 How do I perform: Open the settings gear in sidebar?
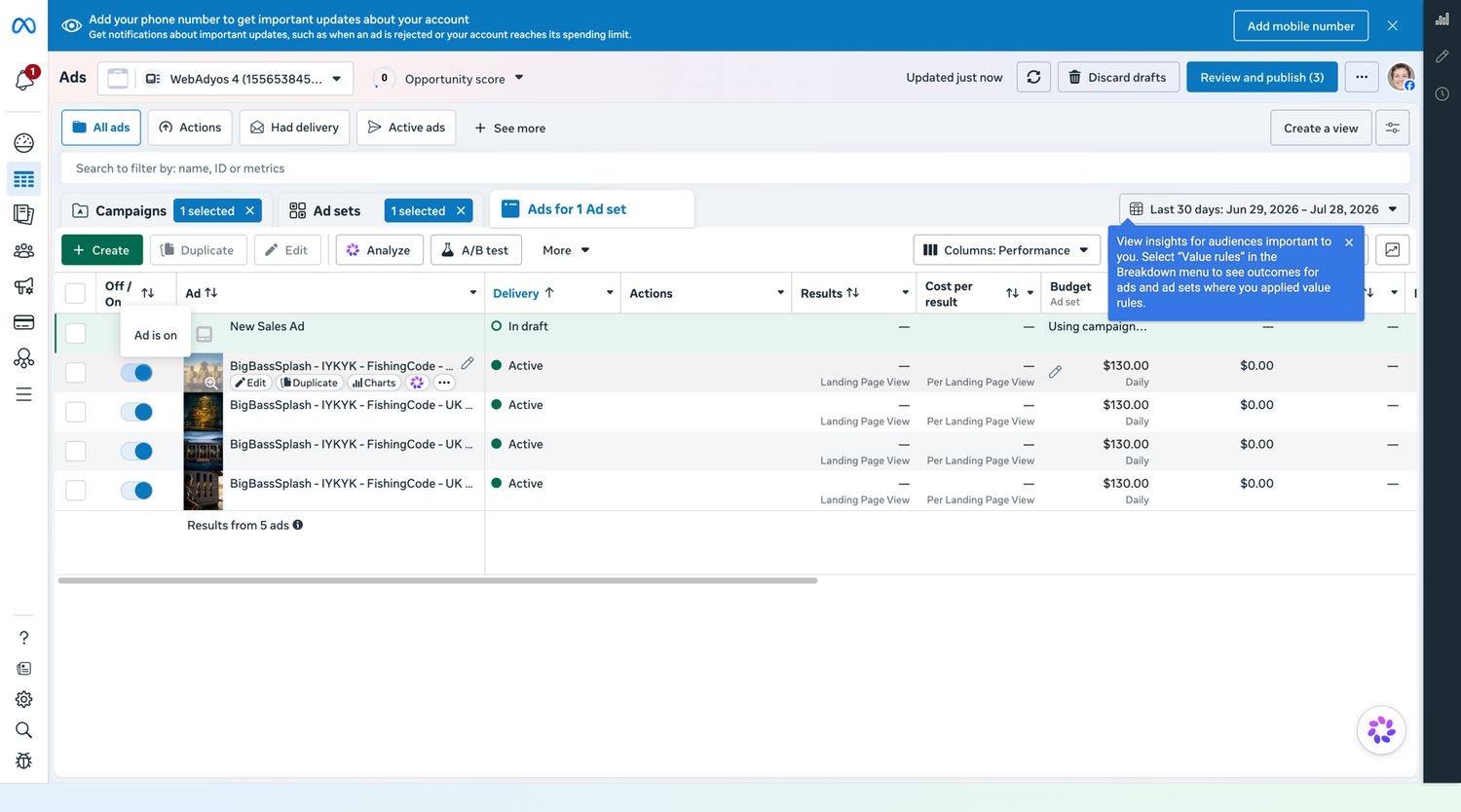[24, 699]
